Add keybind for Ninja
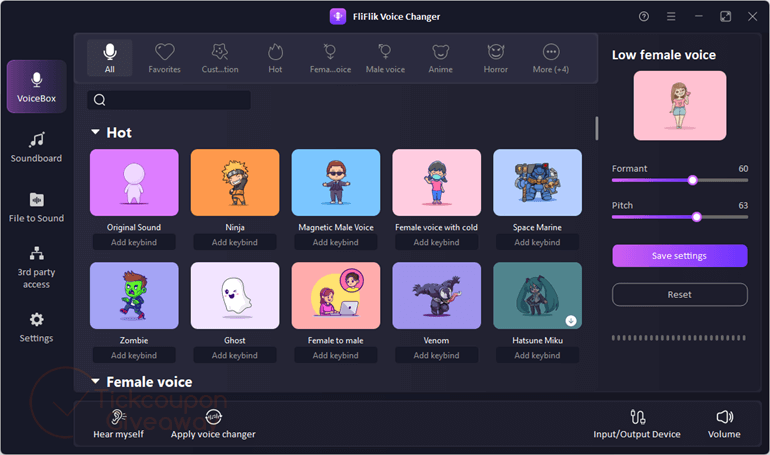This screenshot has height=455, width=770. pyautogui.click(x=235, y=242)
